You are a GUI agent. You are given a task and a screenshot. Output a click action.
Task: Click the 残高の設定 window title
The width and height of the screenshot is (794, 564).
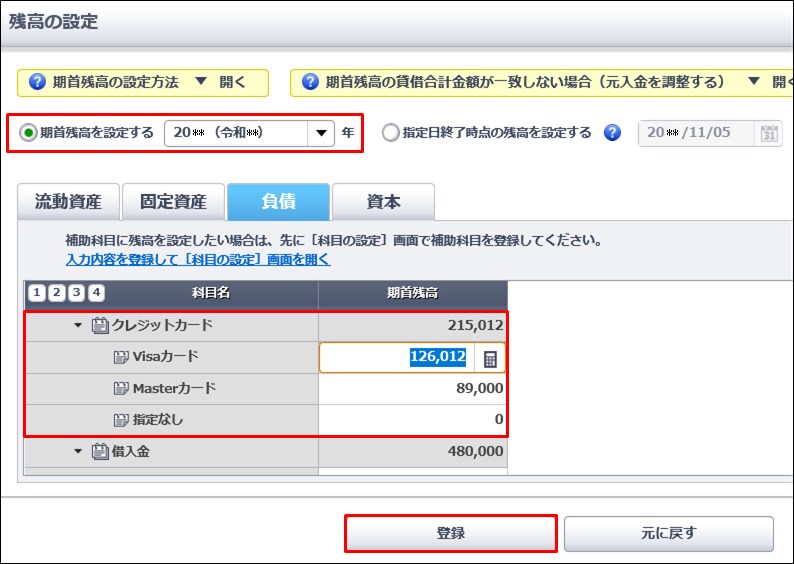click(53, 22)
